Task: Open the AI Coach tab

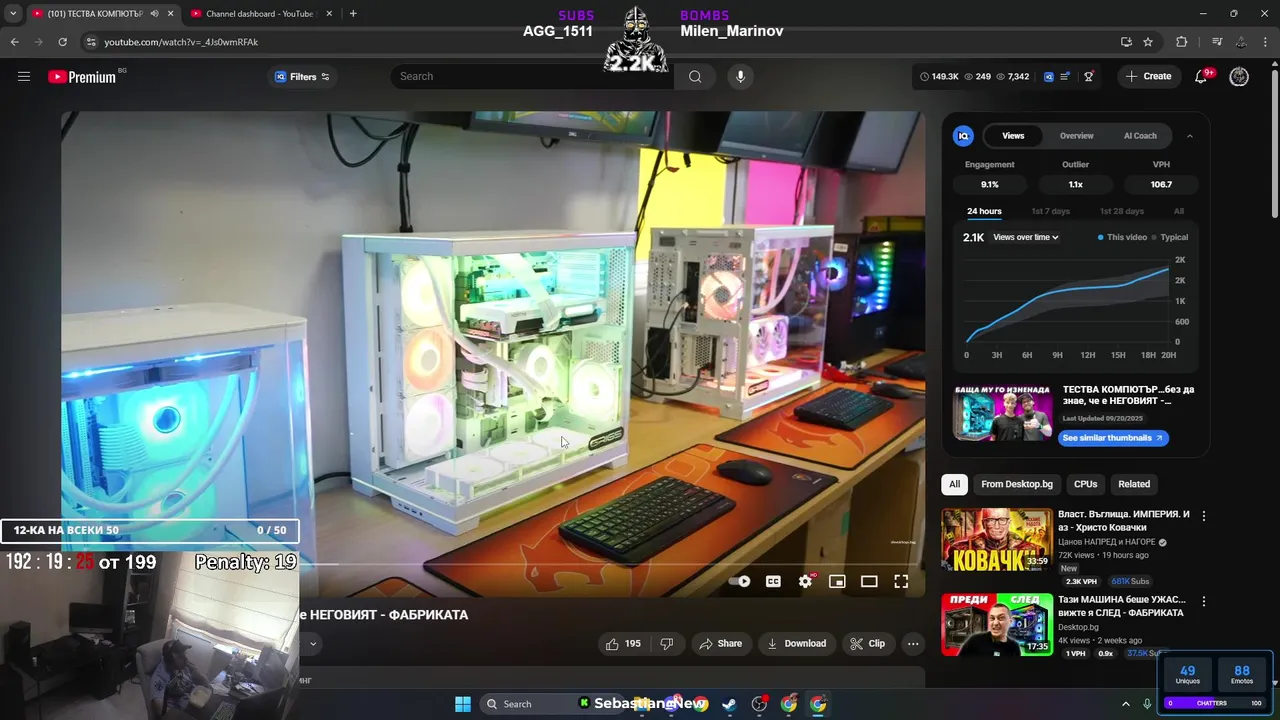Action: click(x=1140, y=136)
